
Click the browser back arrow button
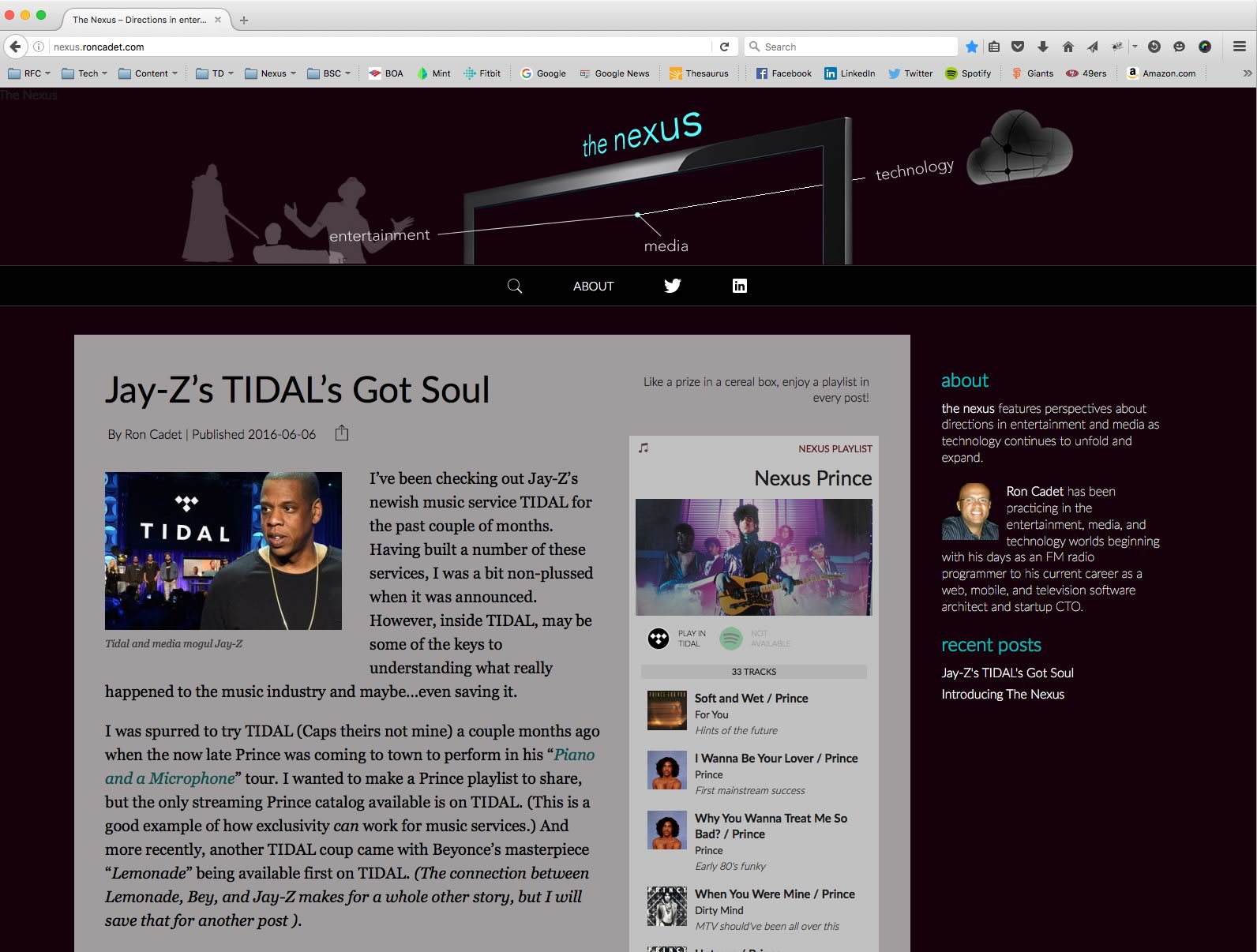coord(15,47)
